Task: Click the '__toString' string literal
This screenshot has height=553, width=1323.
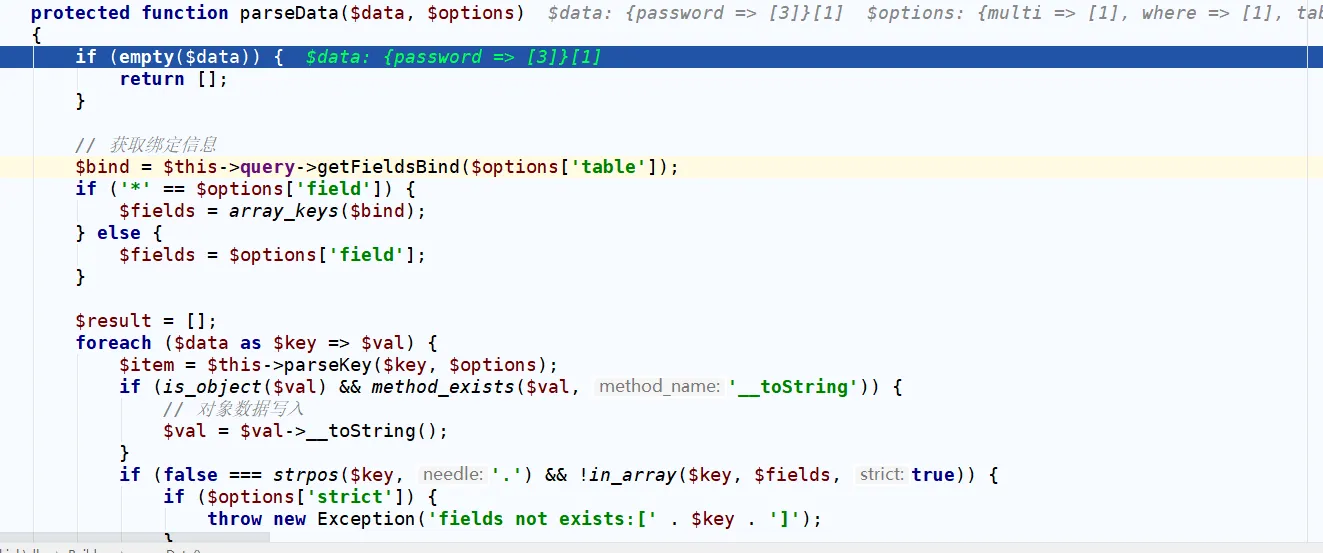Action: tap(792, 387)
